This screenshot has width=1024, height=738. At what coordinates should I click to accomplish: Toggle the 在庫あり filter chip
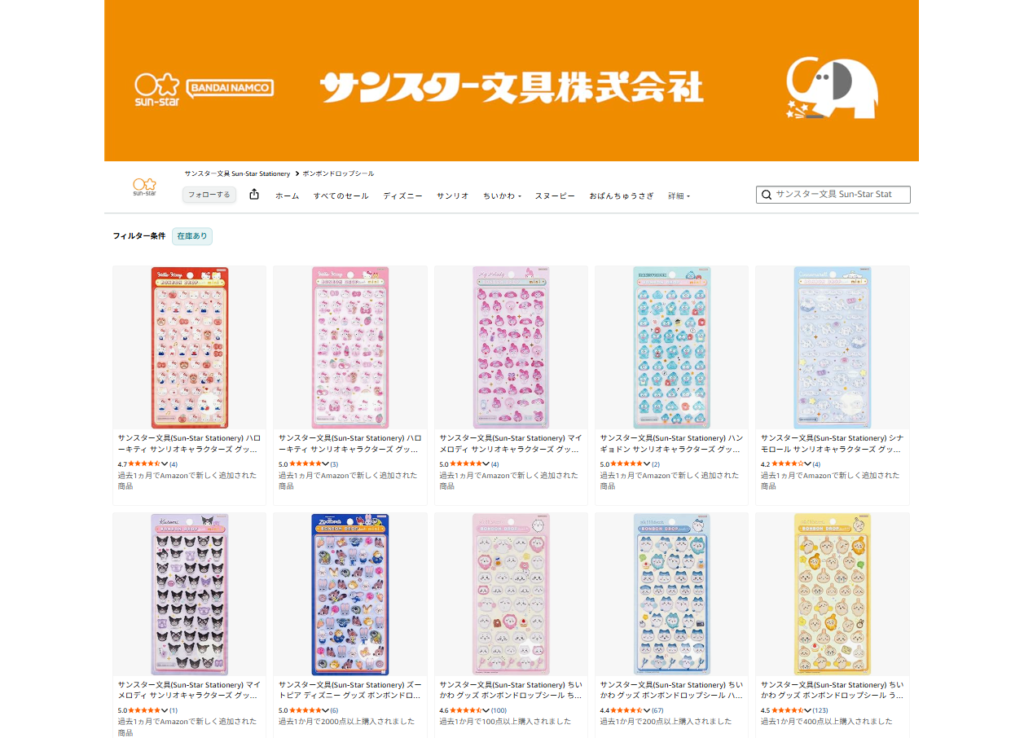[x=192, y=236]
